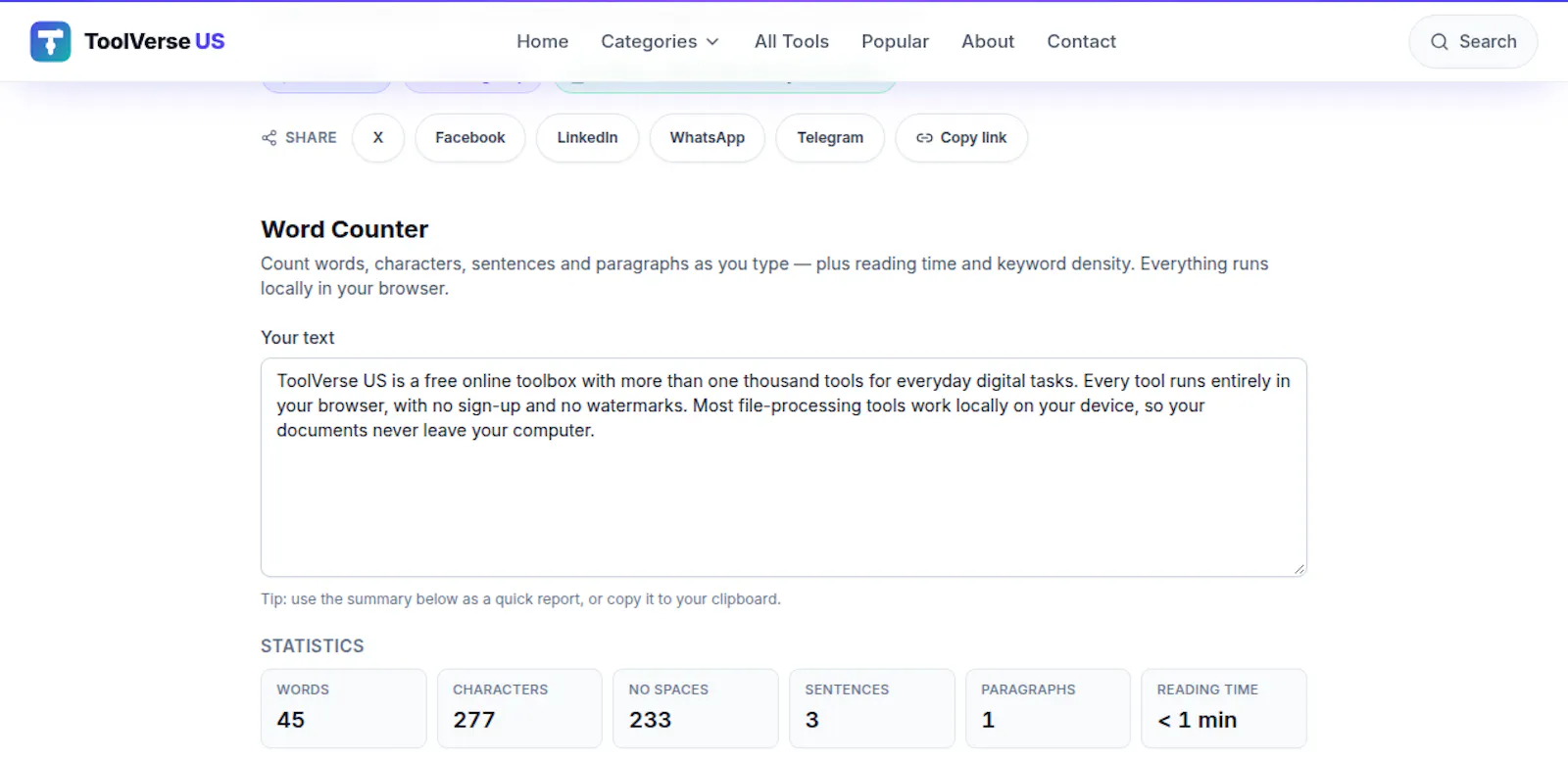Viewport: 1568px width, 761px height.
Task: Click the Words count value 45
Action: pyautogui.click(x=291, y=720)
